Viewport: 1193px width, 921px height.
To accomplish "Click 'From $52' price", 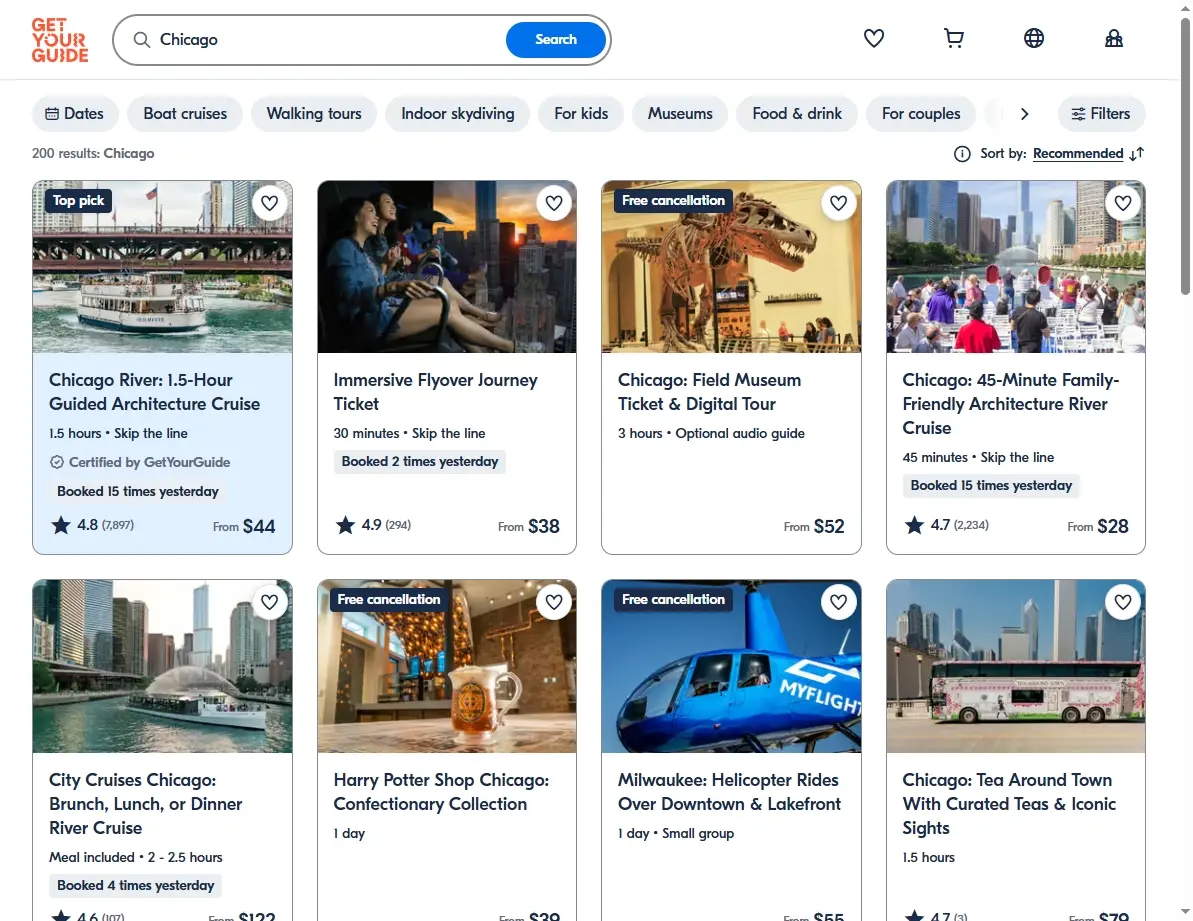I will click(x=814, y=526).
